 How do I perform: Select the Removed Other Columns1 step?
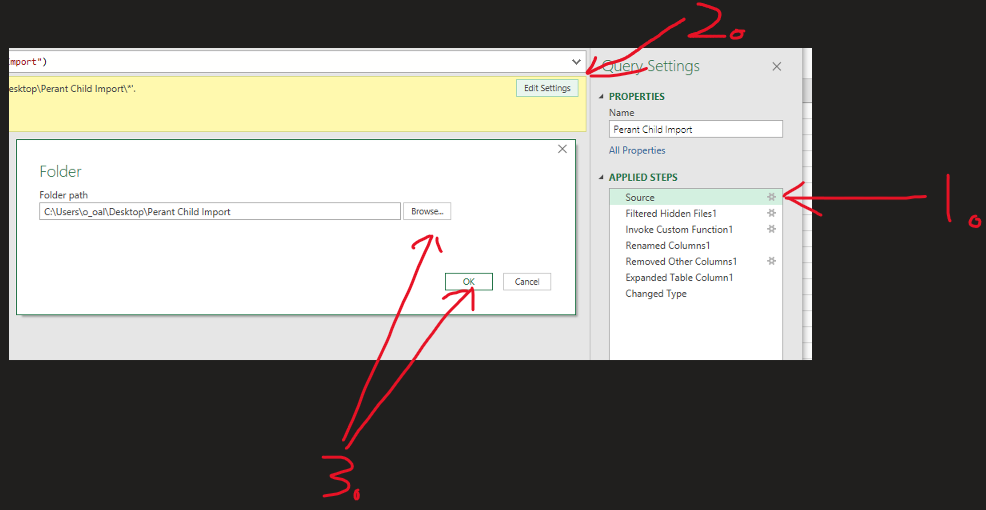click(695, 262)
